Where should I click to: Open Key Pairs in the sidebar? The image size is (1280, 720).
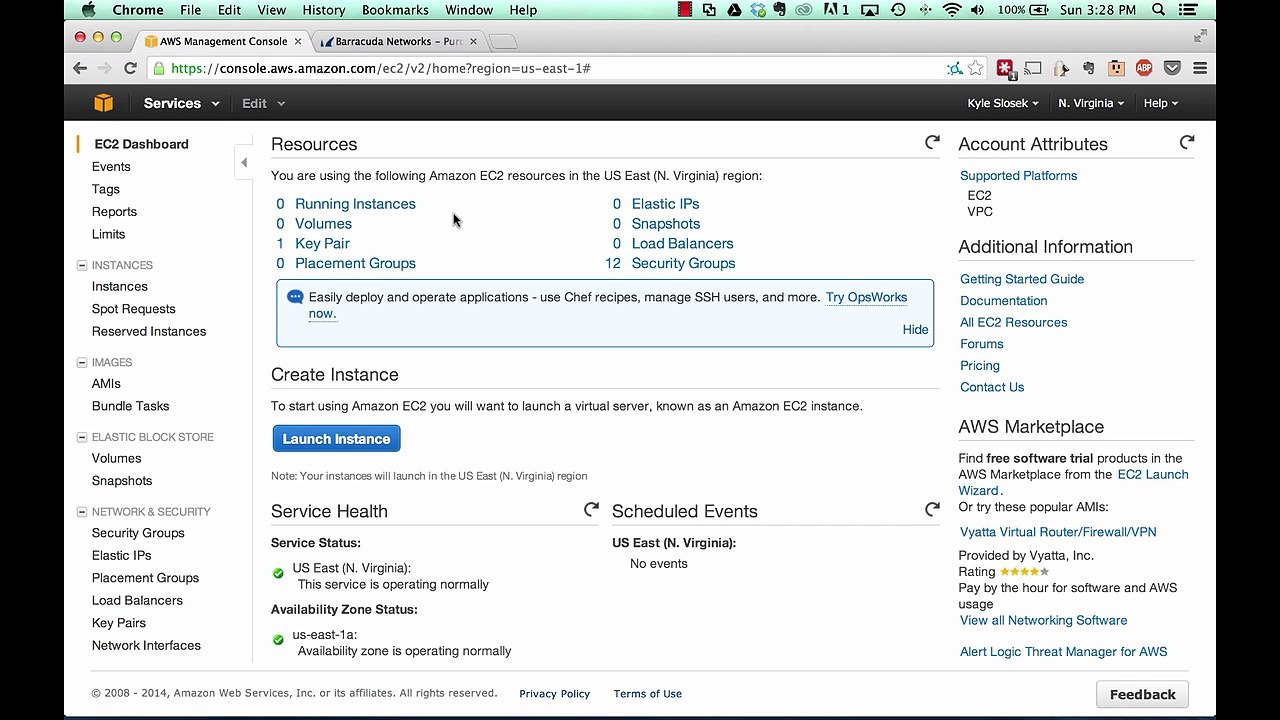119,623
